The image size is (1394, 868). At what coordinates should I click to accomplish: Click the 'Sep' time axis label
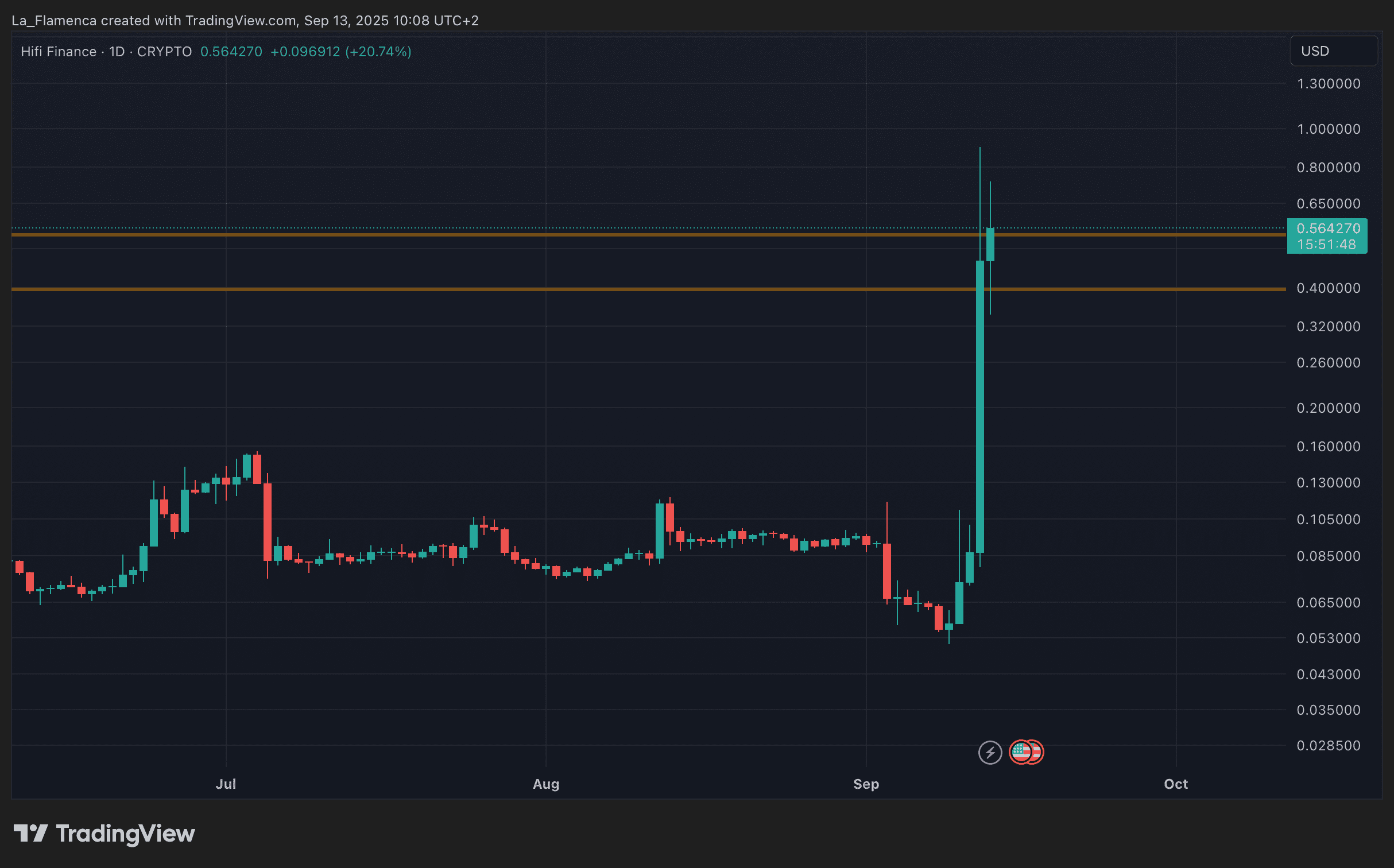pos(866,784)
